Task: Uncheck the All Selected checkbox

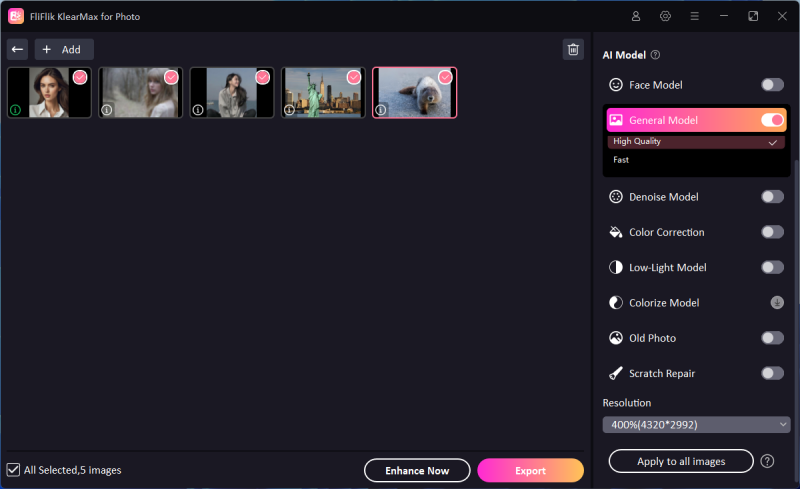Action: click(x=13, y=469)
